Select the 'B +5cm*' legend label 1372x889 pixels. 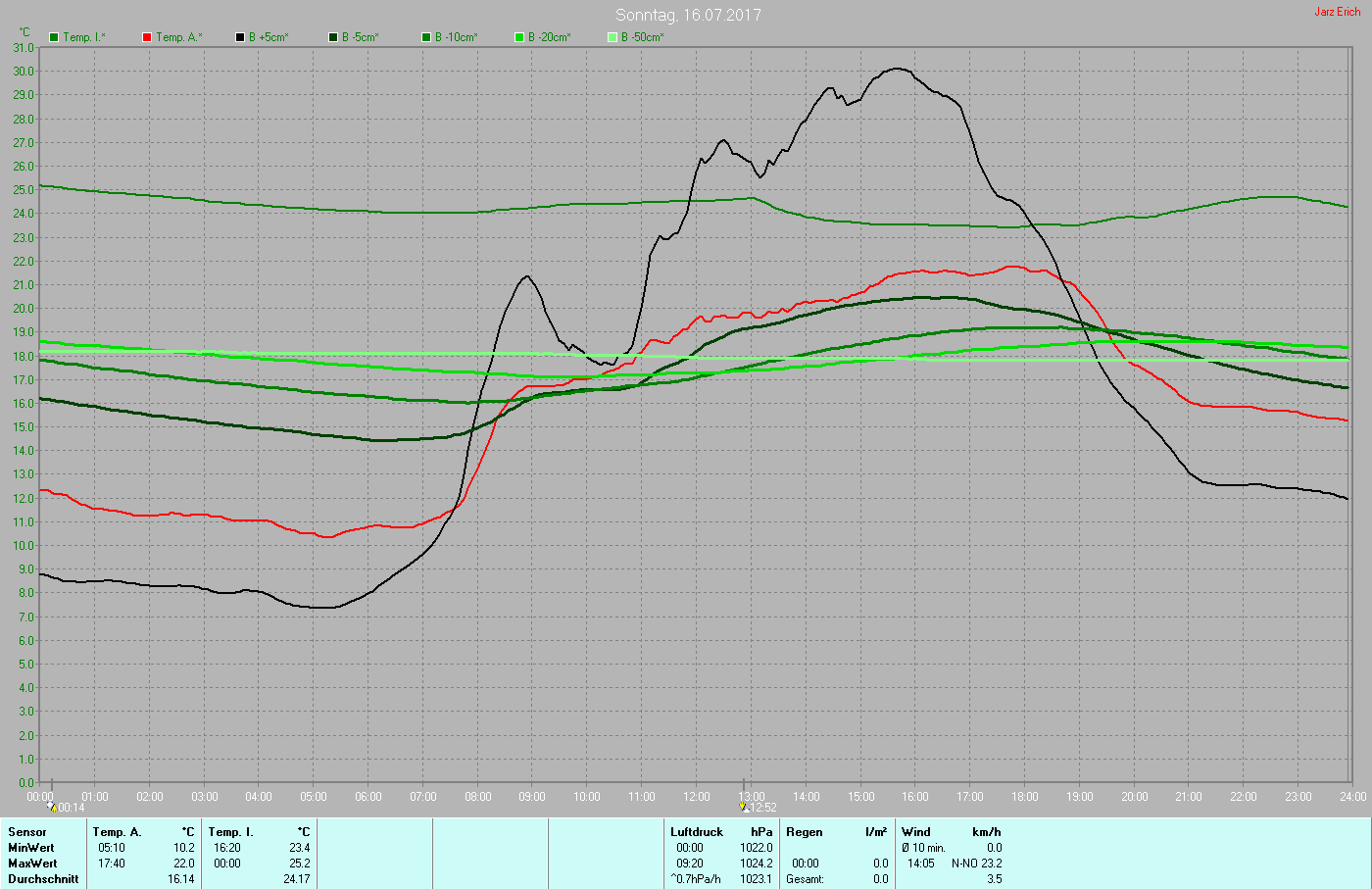pos(269,37)
